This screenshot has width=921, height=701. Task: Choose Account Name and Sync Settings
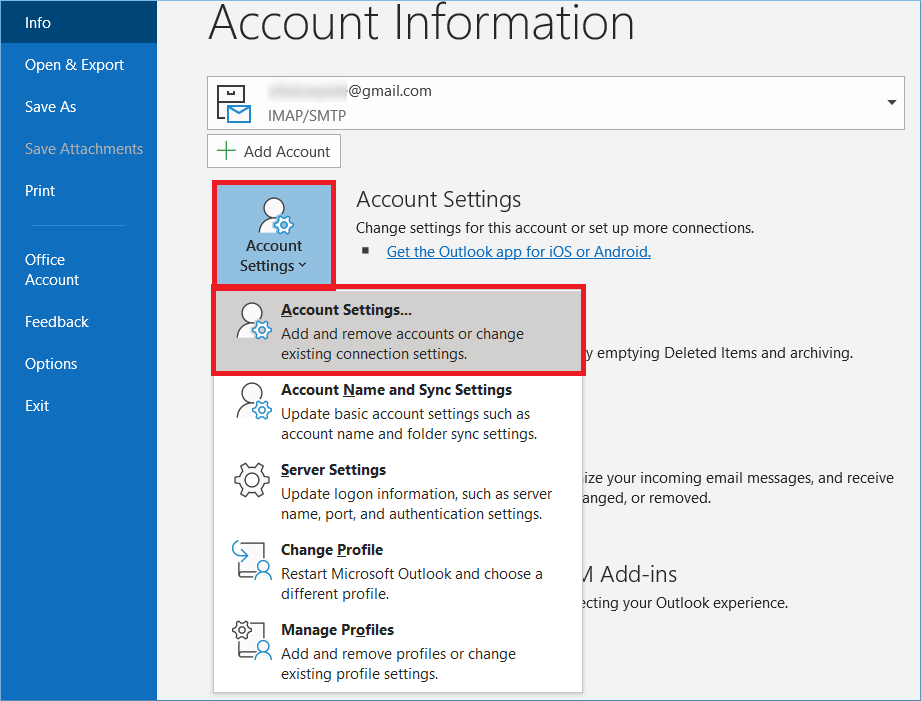(398, 411)
